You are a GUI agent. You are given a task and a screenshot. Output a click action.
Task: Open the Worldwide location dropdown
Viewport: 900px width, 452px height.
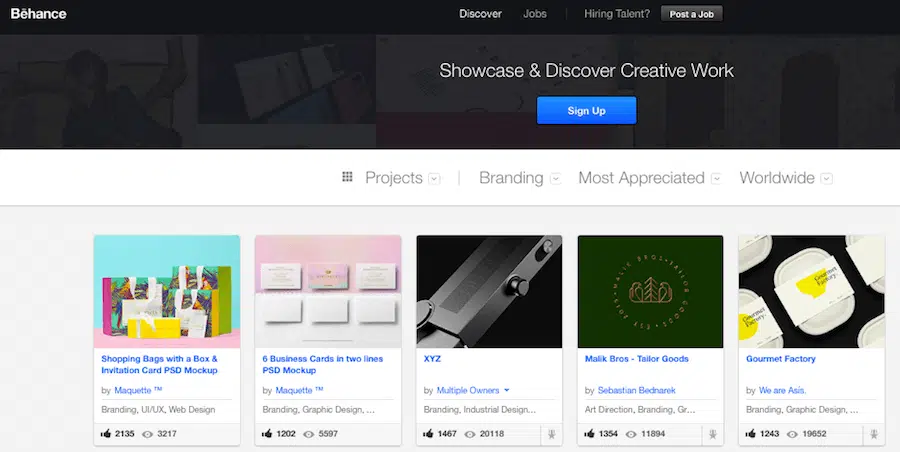(x=826, y=179)
